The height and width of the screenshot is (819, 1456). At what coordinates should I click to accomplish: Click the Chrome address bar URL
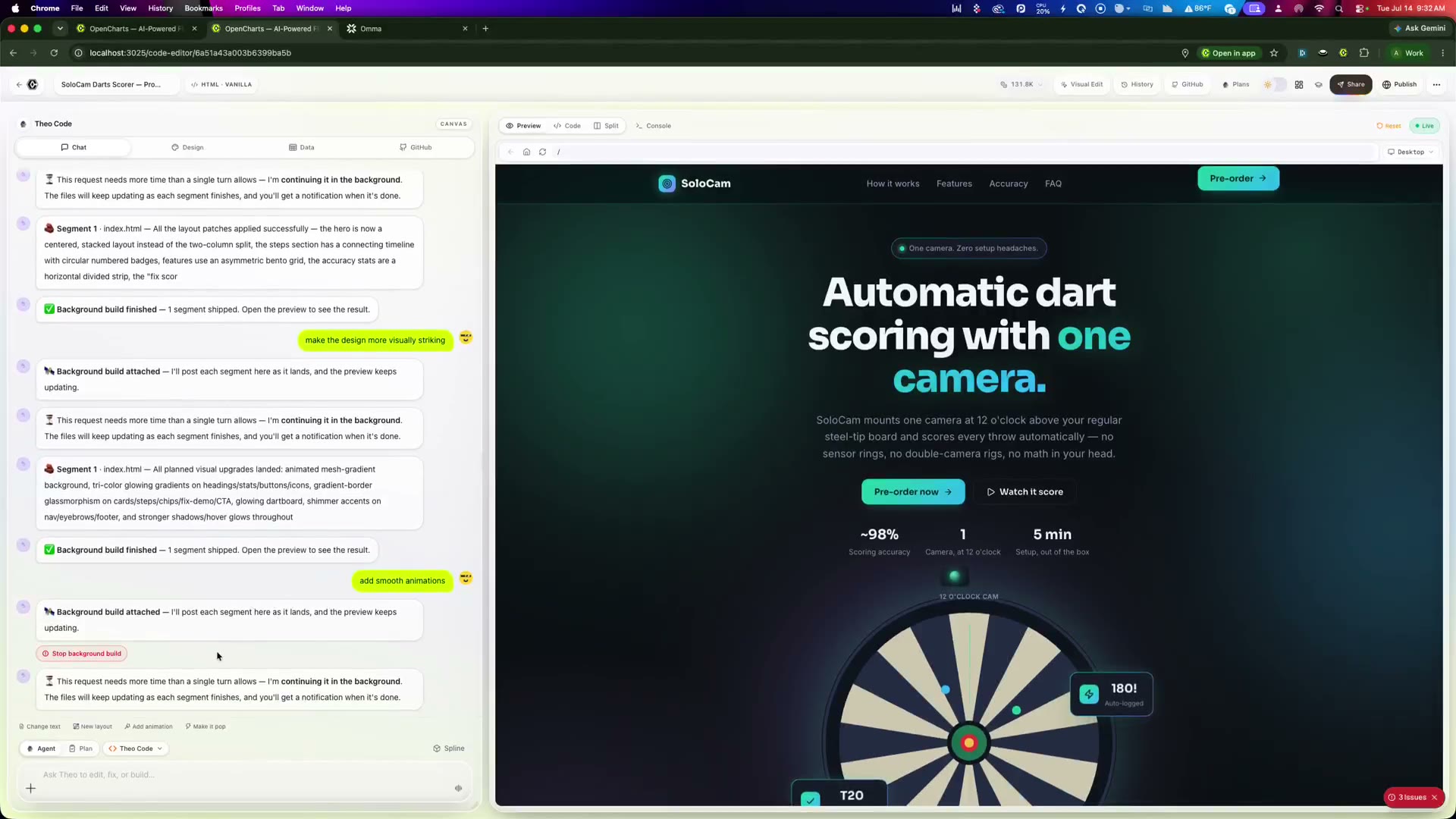click(x=190, y=53)
